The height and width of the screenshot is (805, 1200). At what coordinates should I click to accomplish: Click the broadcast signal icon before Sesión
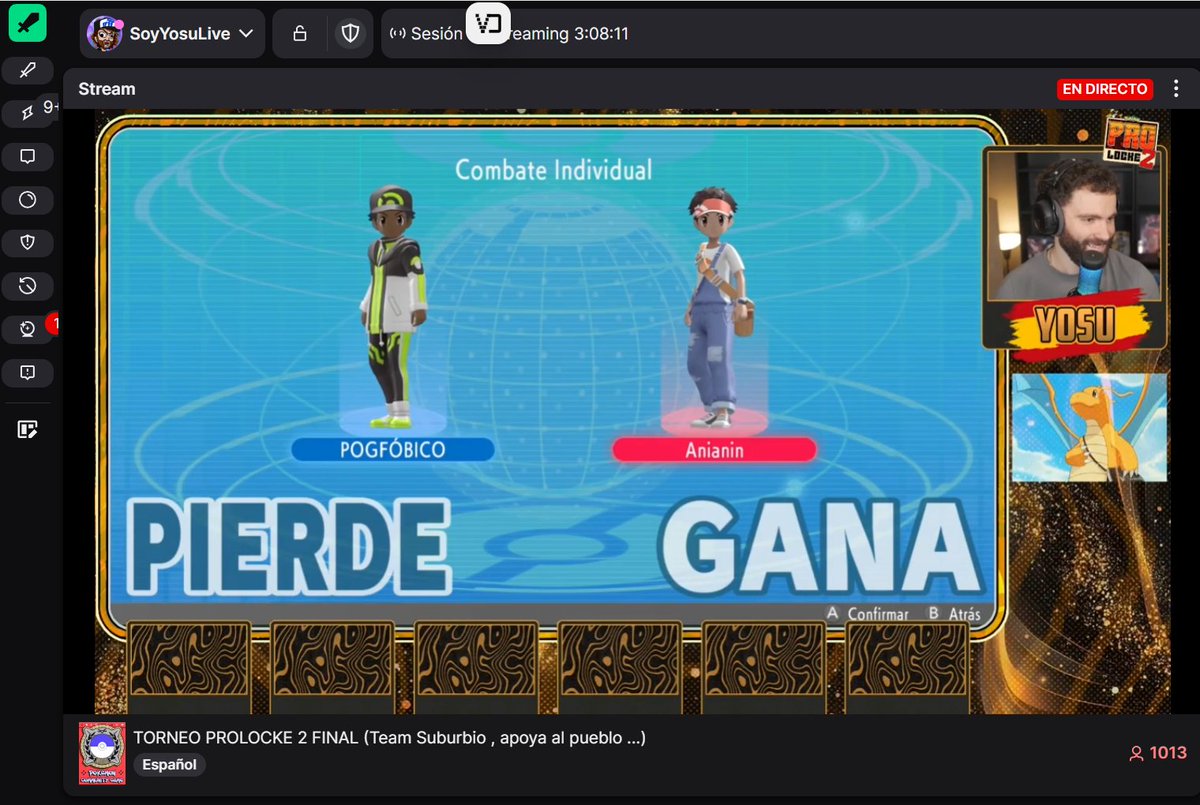pos(397,34)
